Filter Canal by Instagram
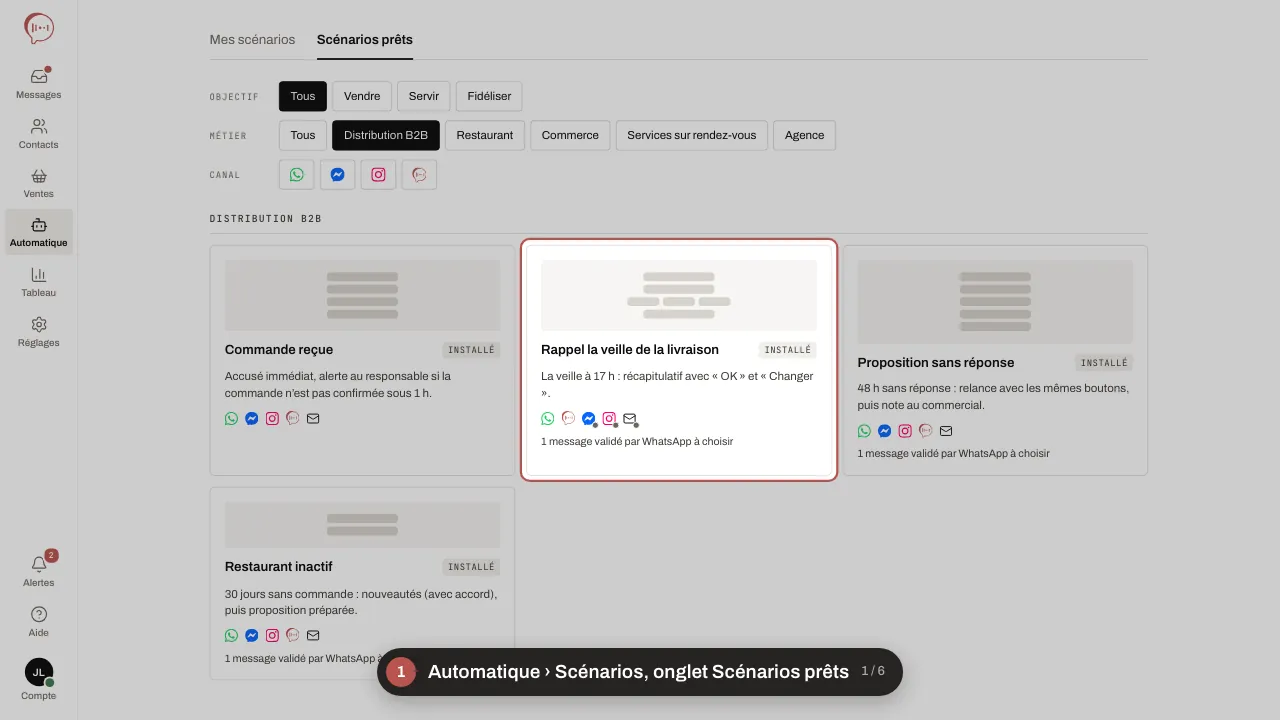 point(379,175)
